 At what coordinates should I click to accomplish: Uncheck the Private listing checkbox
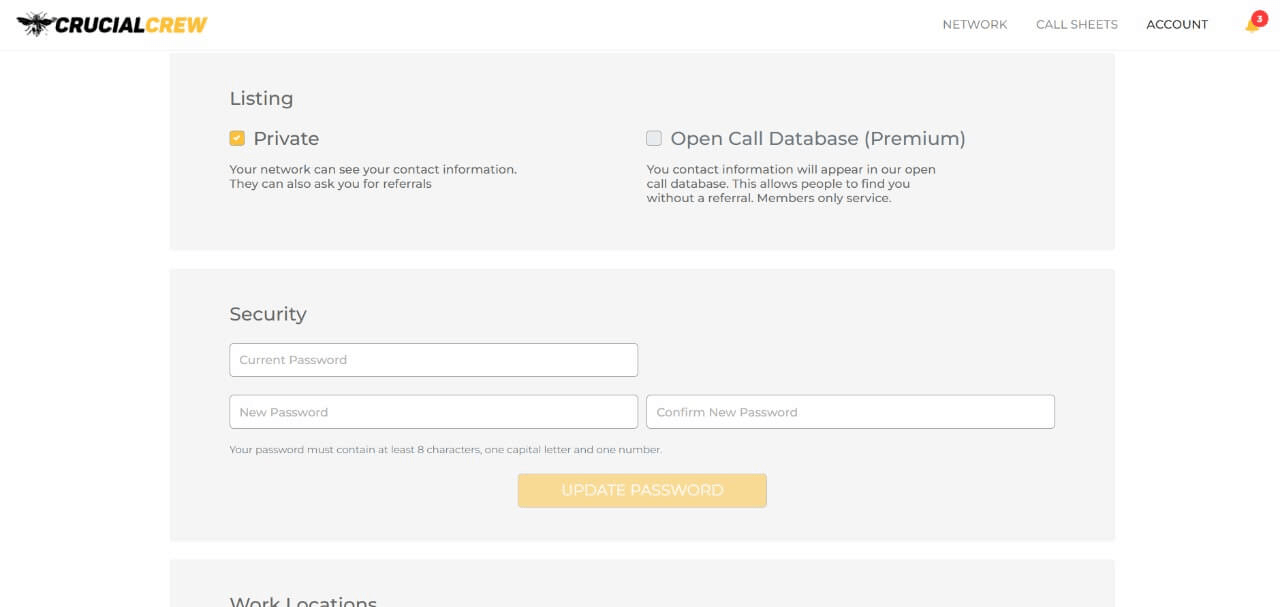(237, 138)
